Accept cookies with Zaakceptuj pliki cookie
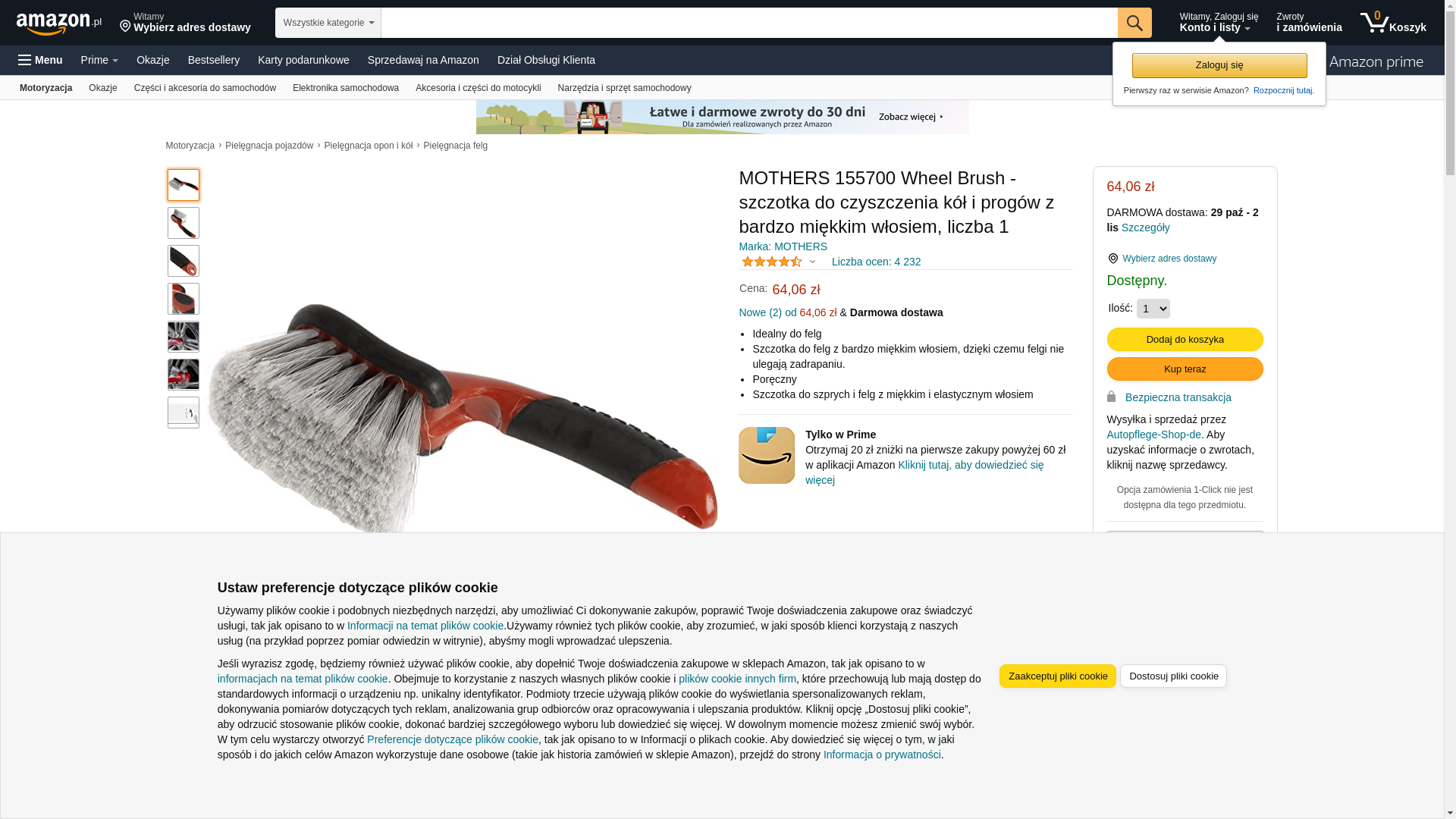1456x819 pixels. tap(1058, 676)
